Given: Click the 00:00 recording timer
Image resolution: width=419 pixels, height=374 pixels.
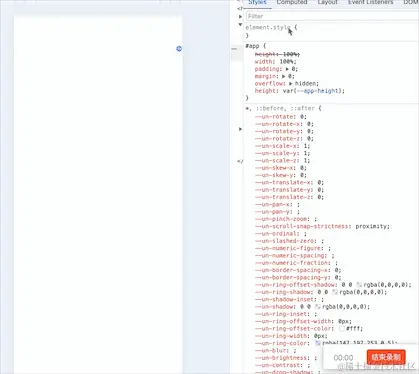Looking at the screenshot, I should tap(343, 358).
